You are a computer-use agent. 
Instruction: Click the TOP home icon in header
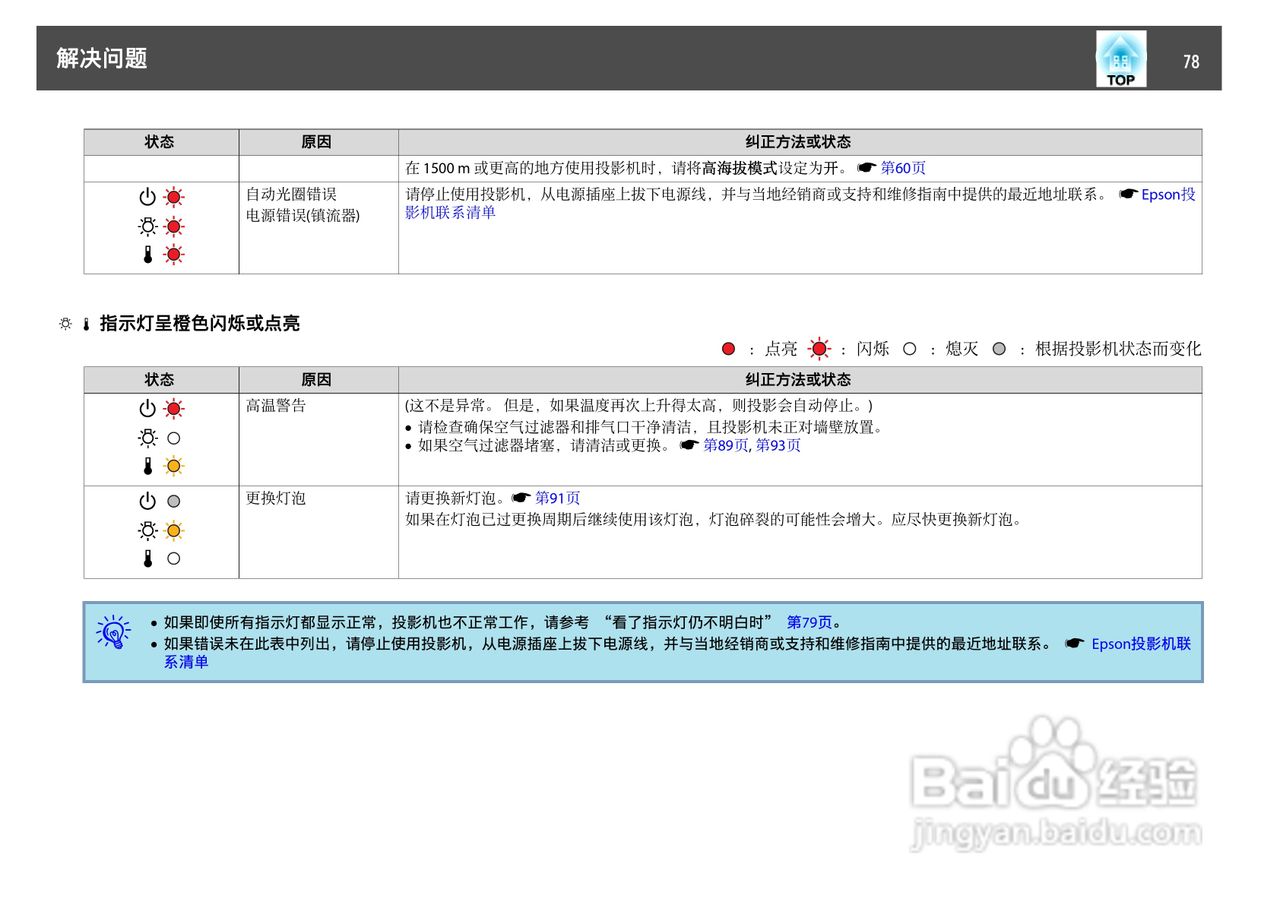1120,57
